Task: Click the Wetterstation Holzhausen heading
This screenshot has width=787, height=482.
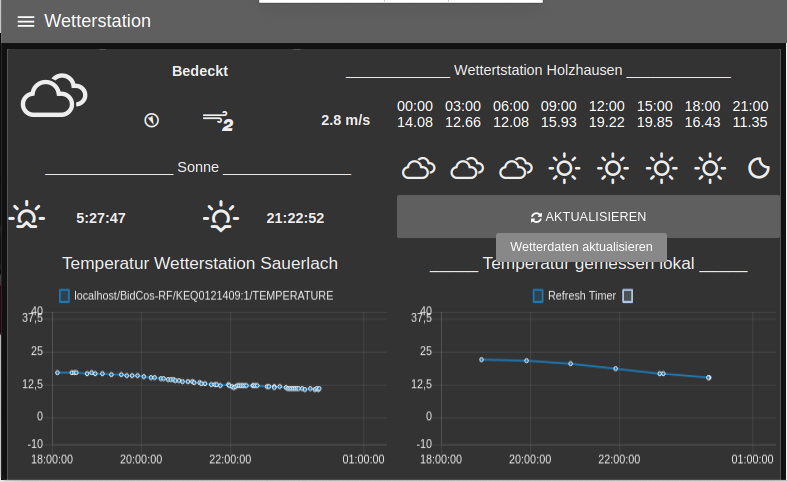Action: point(538,71)
